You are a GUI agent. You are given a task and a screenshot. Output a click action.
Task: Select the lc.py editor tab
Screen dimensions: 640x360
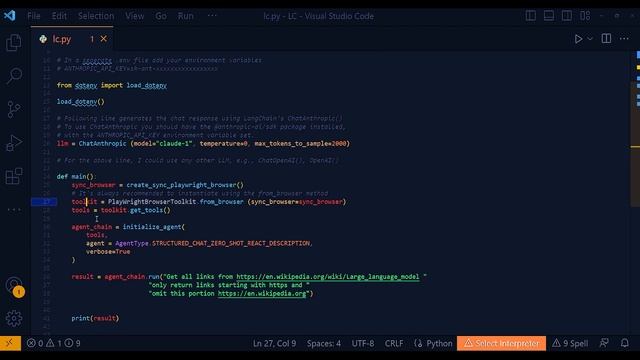click(x=72, y=39)
